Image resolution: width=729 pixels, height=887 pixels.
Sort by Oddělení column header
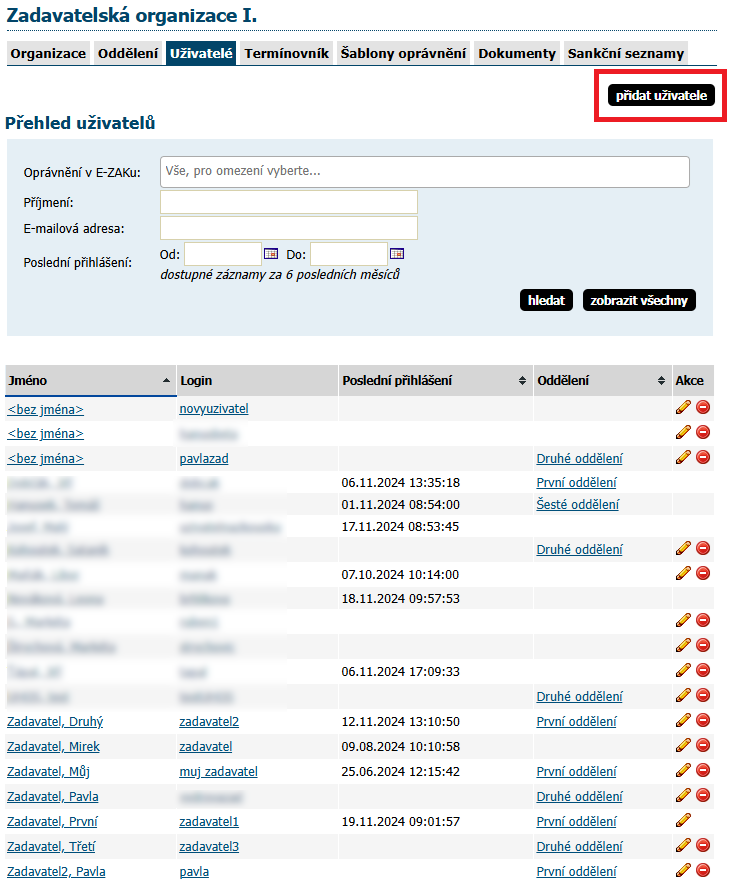[x=661, y=381]
